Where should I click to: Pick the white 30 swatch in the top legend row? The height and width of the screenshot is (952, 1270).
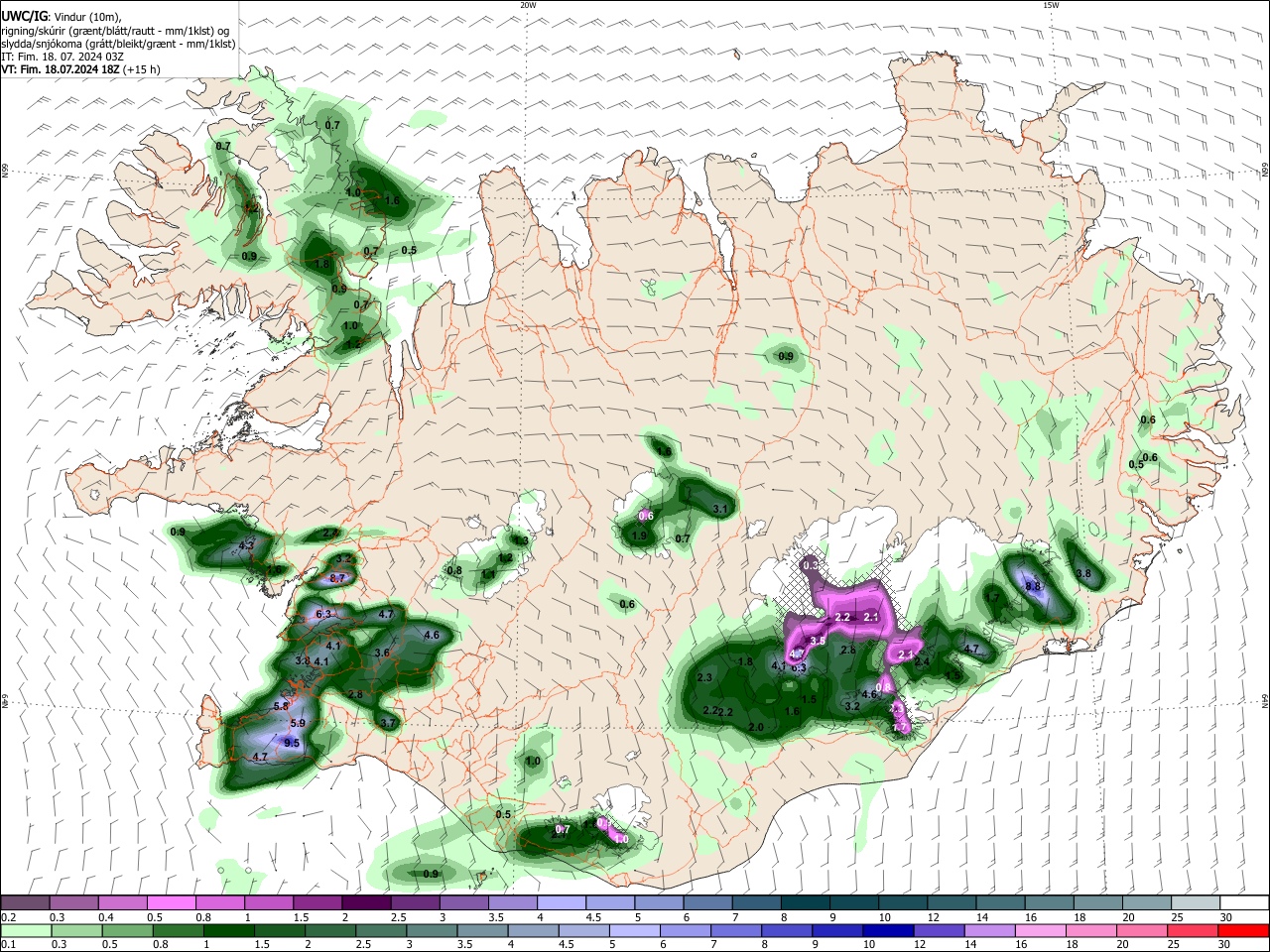[1244, 902]
